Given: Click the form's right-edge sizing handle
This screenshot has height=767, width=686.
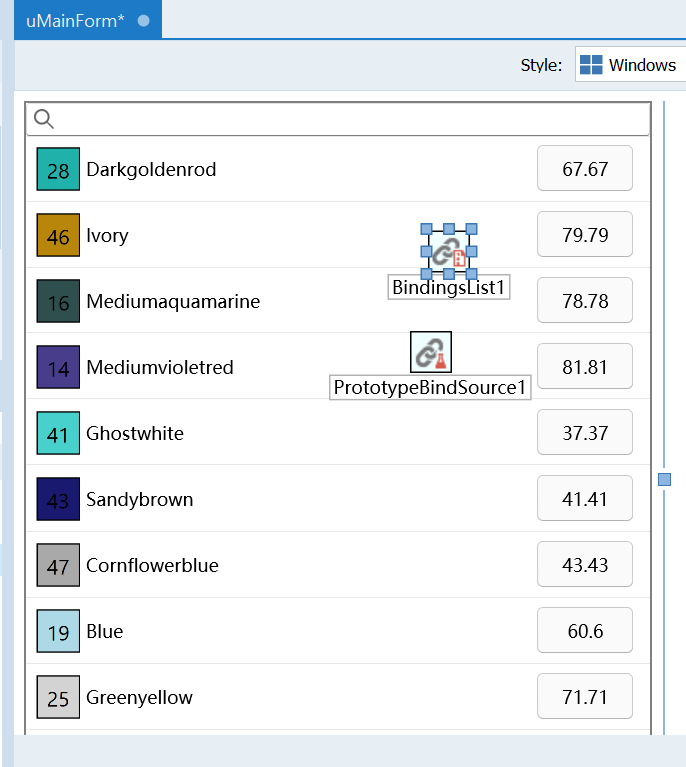Looking at the screenshot, I should click(x=664, y=479).
